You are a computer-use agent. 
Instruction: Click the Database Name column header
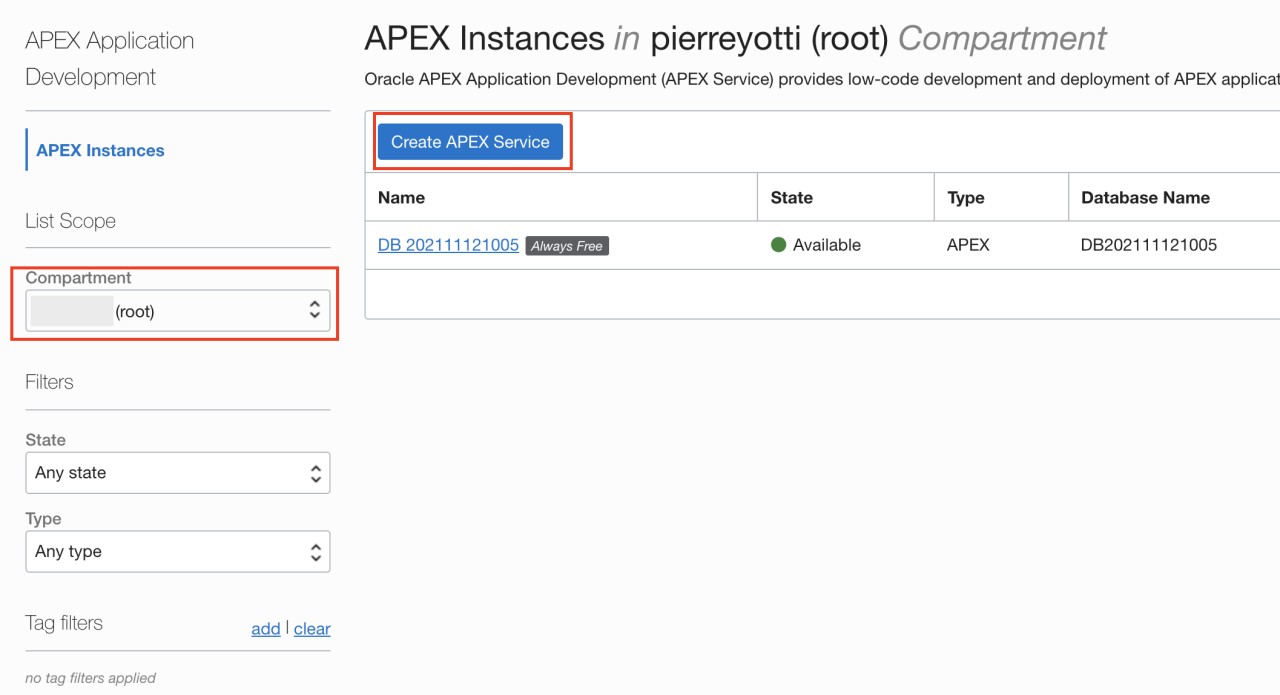[x=1146, y=198]
